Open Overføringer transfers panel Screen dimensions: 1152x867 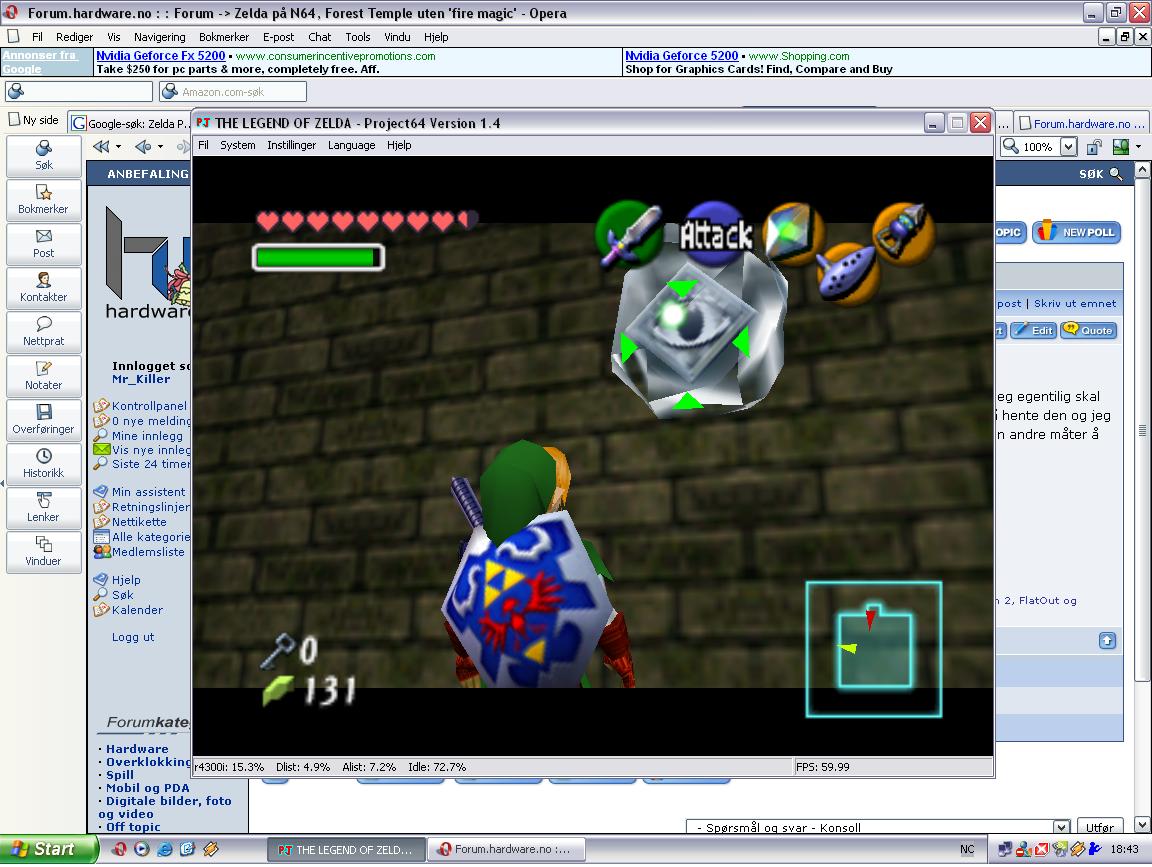coord(43,420)
